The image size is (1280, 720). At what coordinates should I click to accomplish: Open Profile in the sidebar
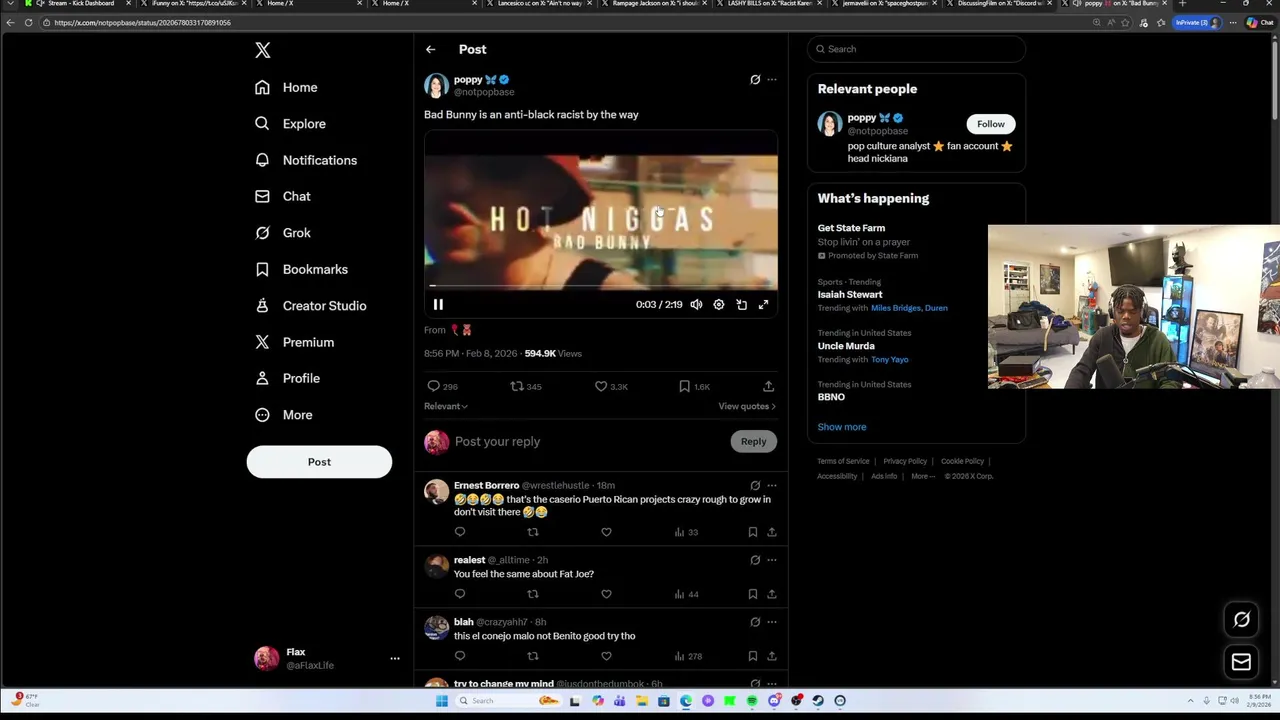pos(287,378)
